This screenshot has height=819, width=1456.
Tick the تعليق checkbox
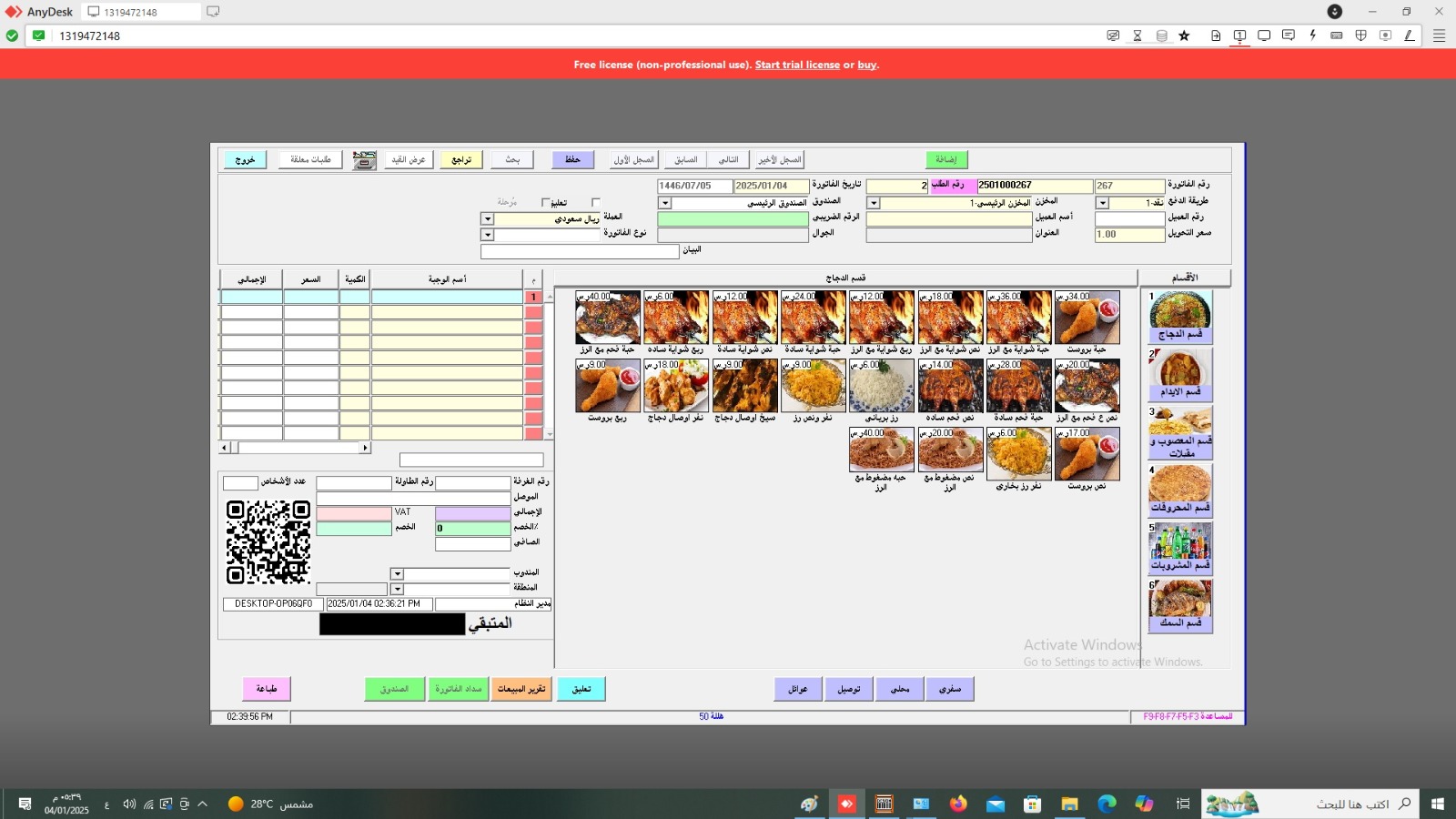545,203
